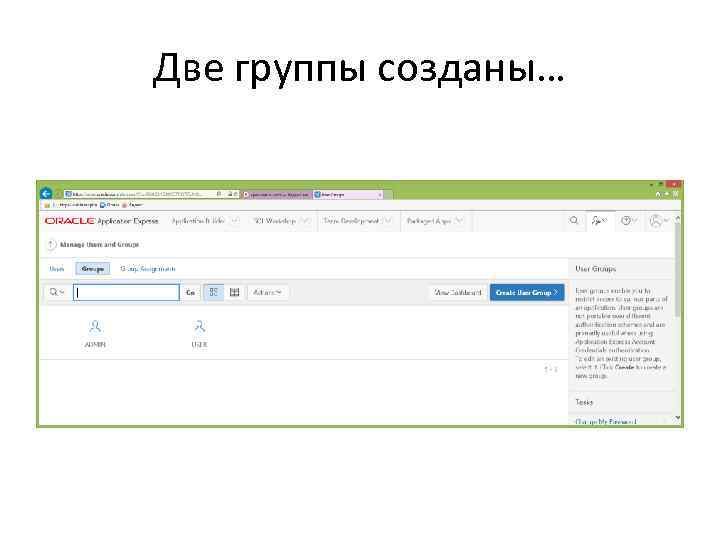
Task: Click the up arrow beside Manage Users and Groups
Action: [51, 245]
